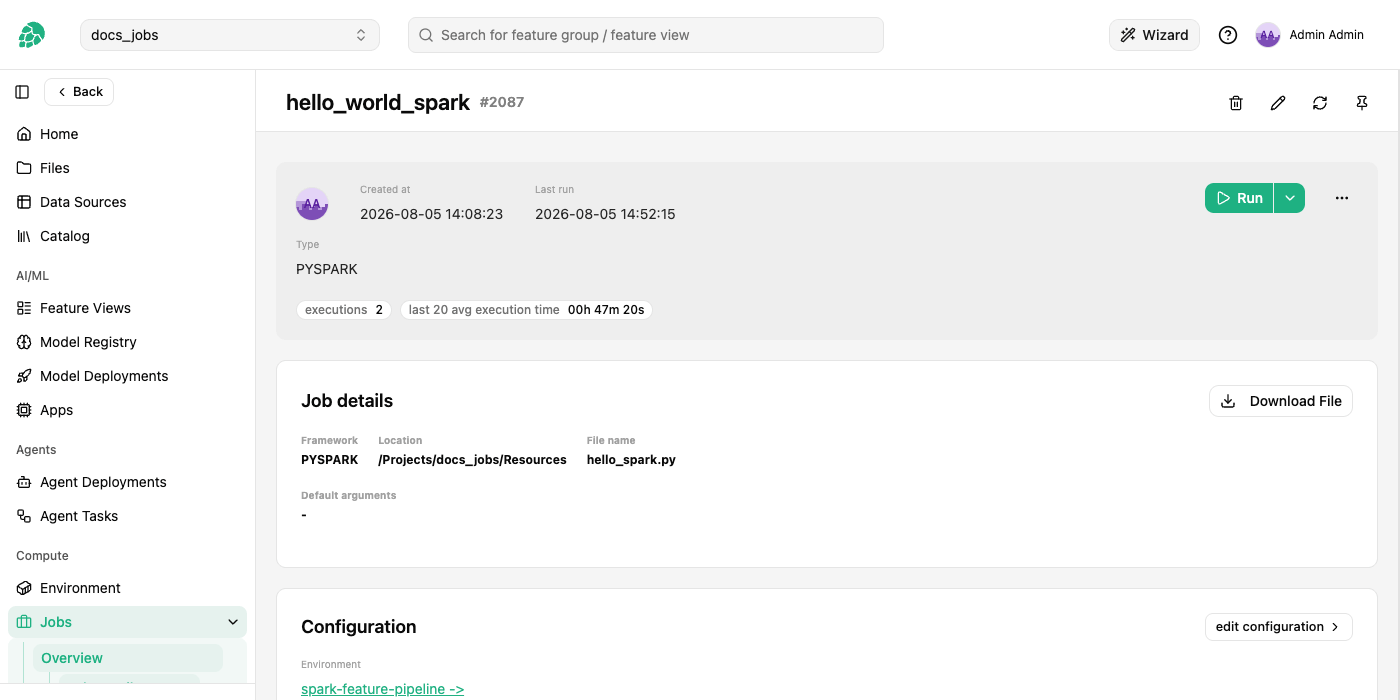
Task: Click the green Run button
Action: click(x=1239, y=198)
